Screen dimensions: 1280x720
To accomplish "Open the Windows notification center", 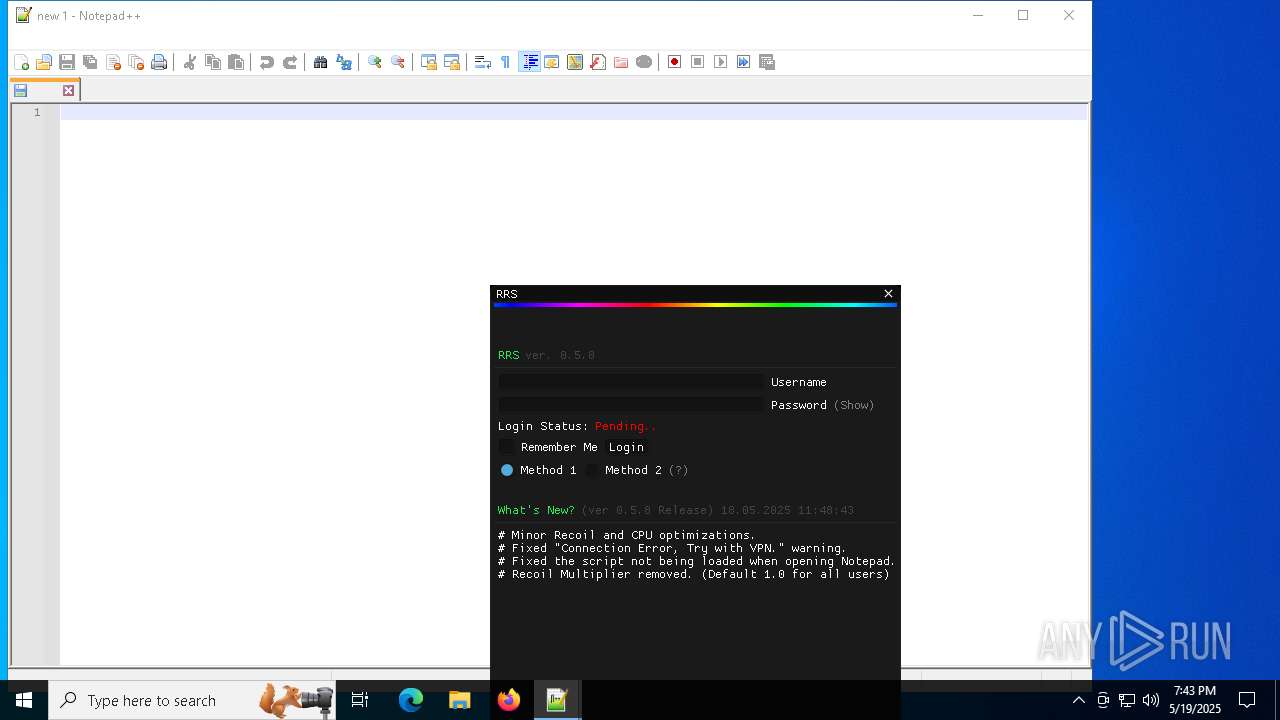I will click(1247, 700).
